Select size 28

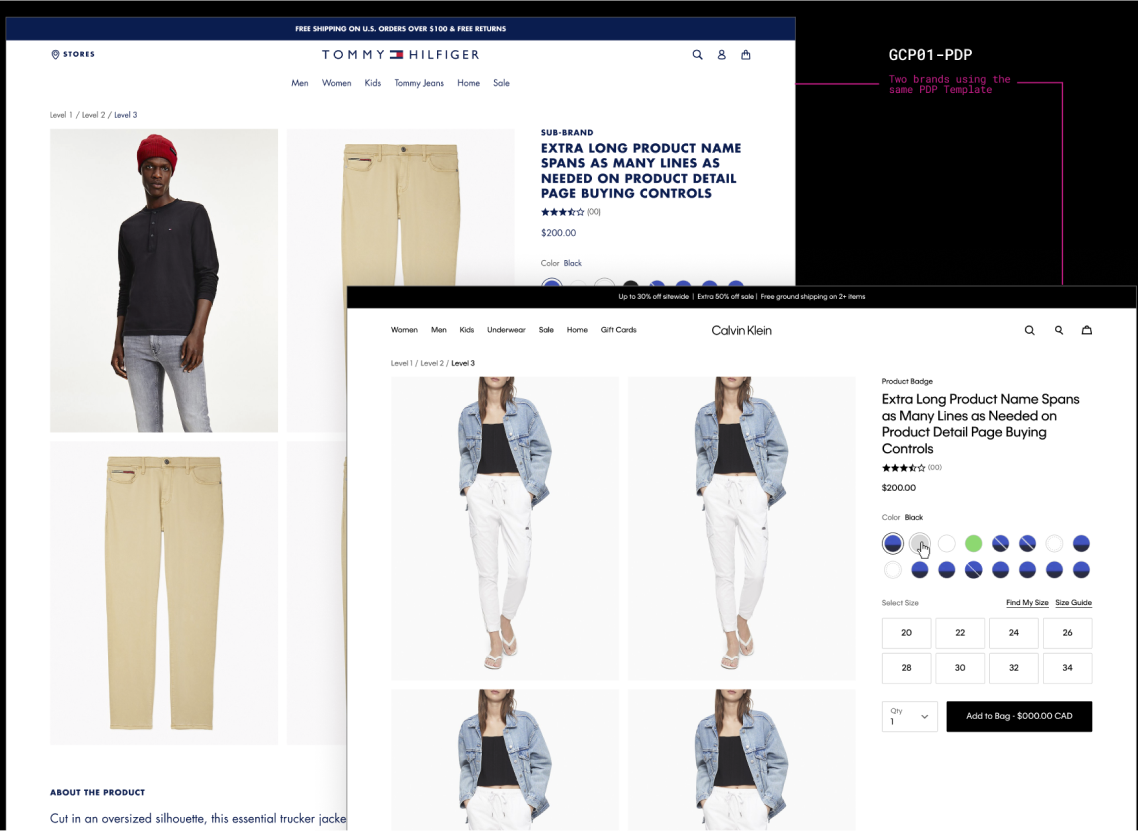click(x=906, y=668)
